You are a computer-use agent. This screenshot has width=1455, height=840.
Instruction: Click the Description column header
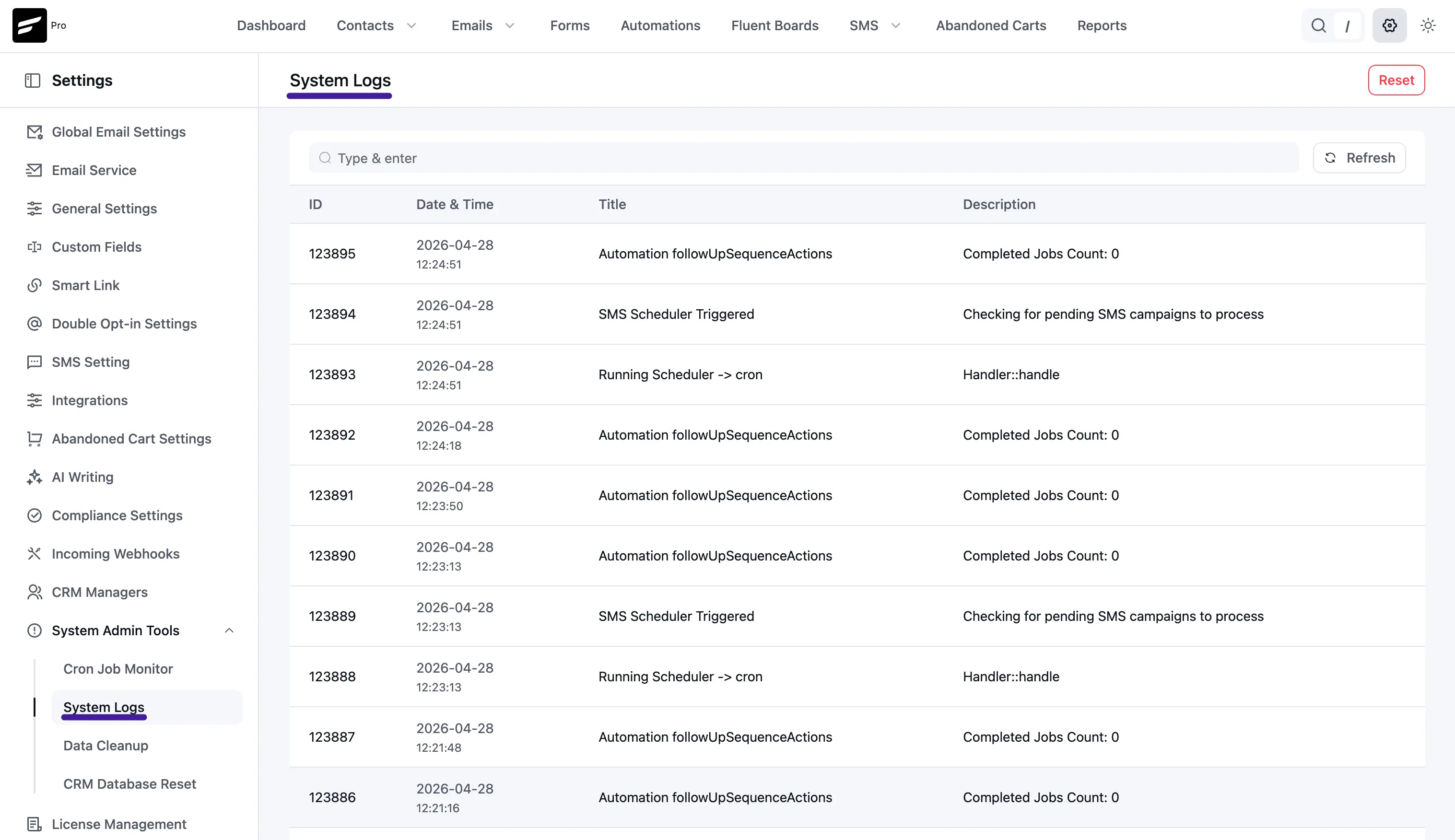click(x=998, y=204)
